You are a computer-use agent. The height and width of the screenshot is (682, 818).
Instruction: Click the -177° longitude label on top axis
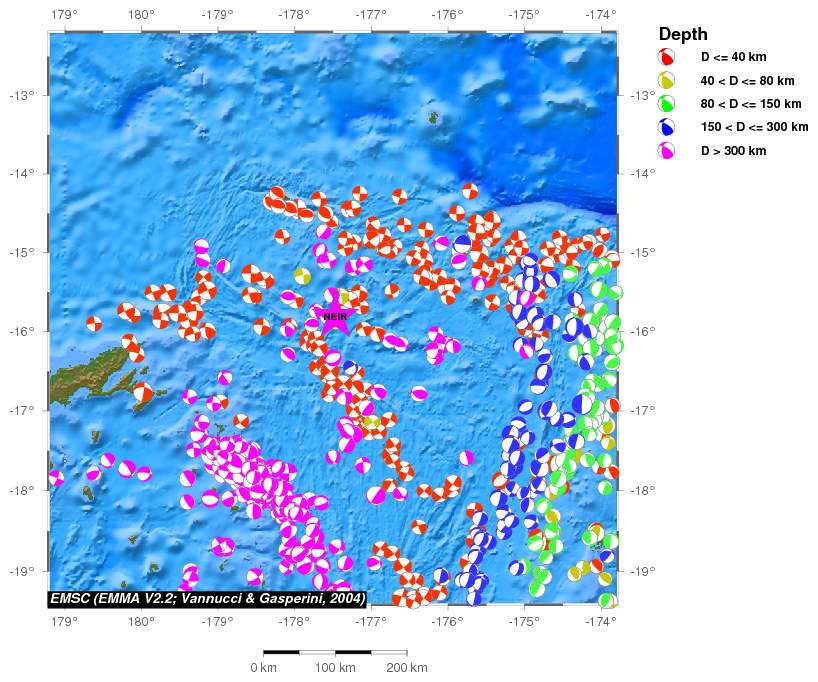(371, 15)
